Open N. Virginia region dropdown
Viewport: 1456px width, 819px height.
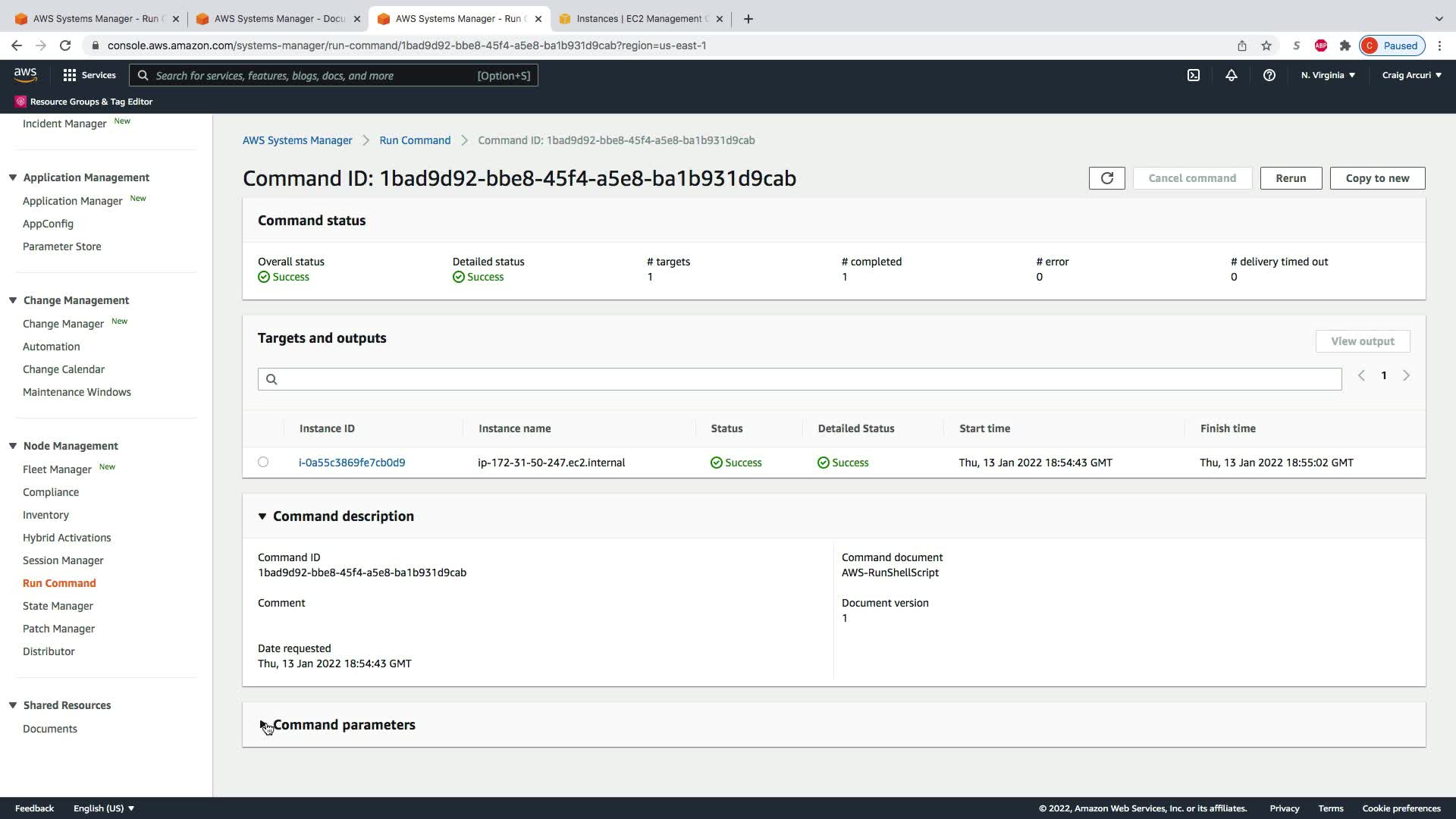tap(1328, 75)
